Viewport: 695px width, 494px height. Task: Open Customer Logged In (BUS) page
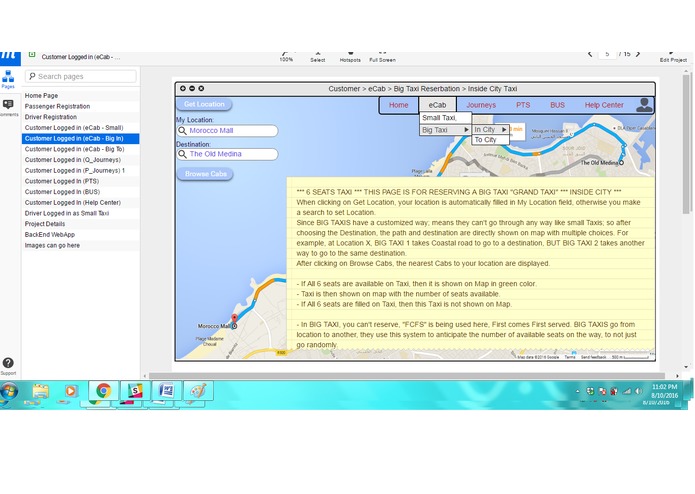point(81,191)
